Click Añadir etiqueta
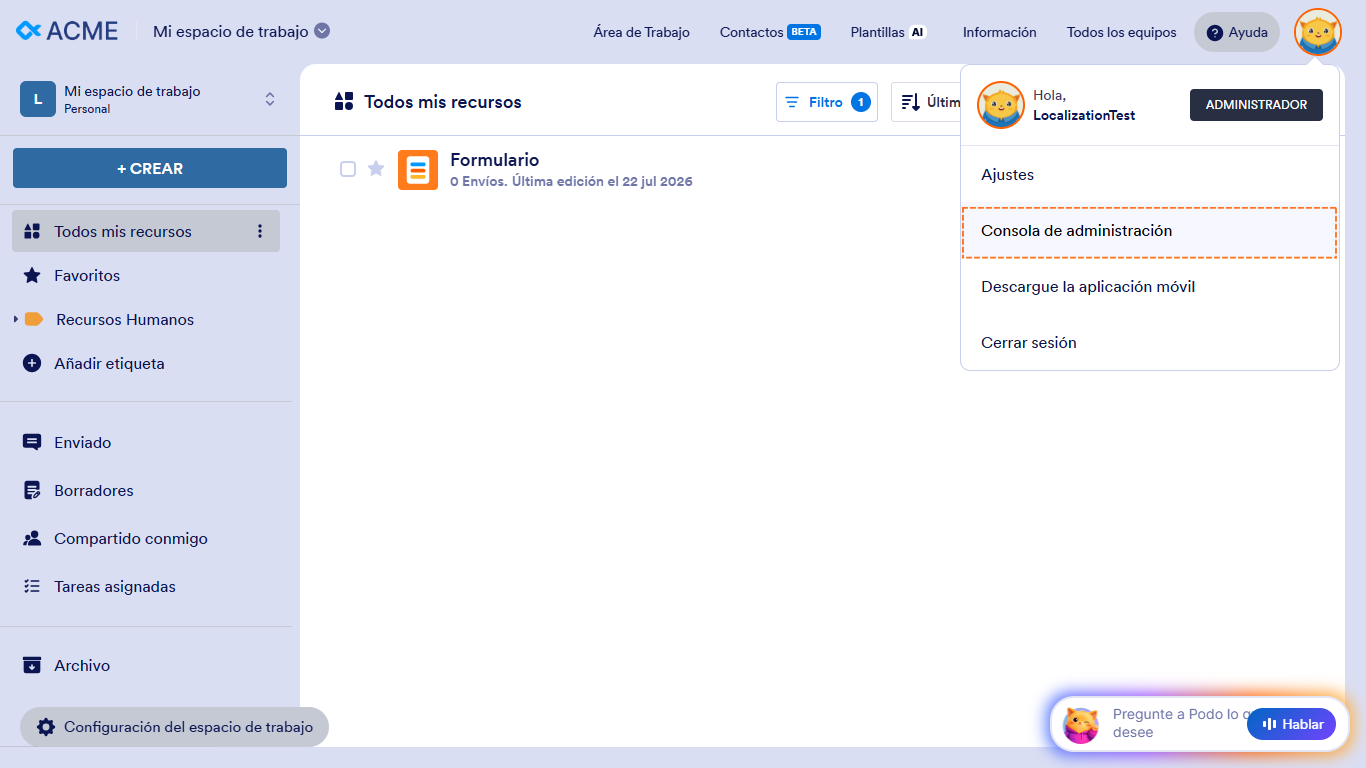1366x768 pixels. (x=109, y=363)
